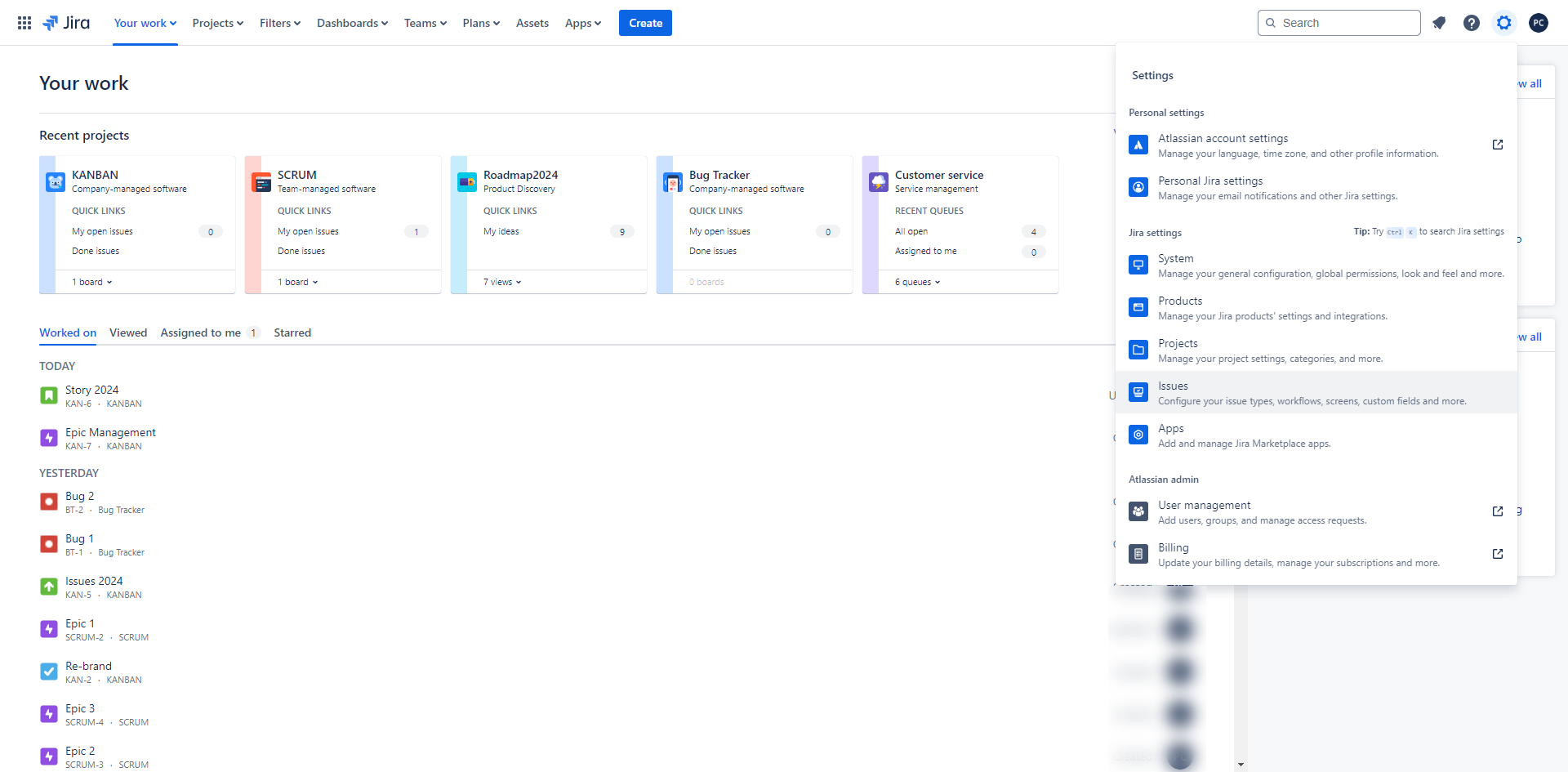Open System in Jira settings

[1316, 266]
